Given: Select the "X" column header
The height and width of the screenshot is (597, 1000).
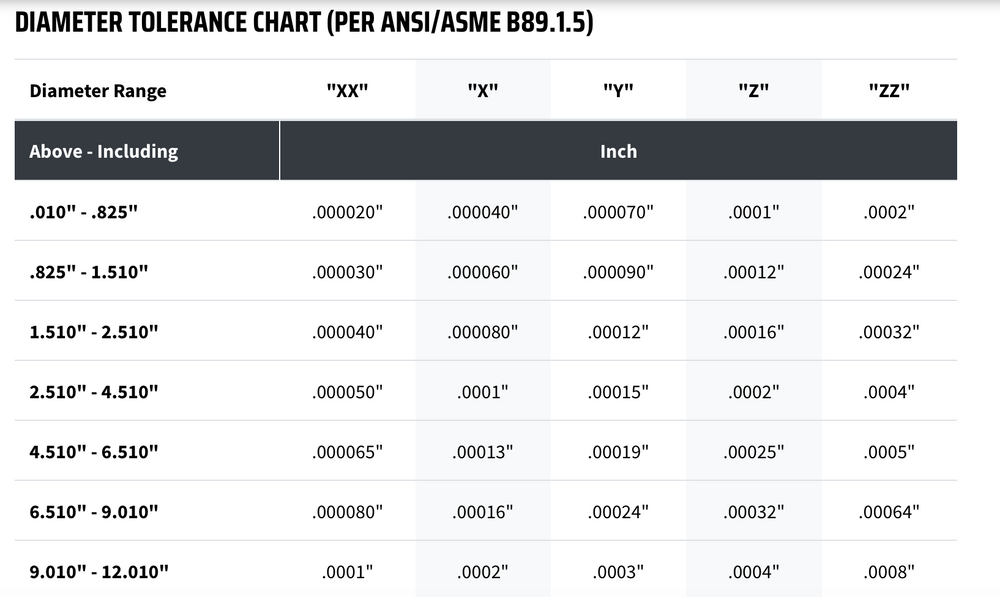Looking at the screenshot, I should (483, 91).
